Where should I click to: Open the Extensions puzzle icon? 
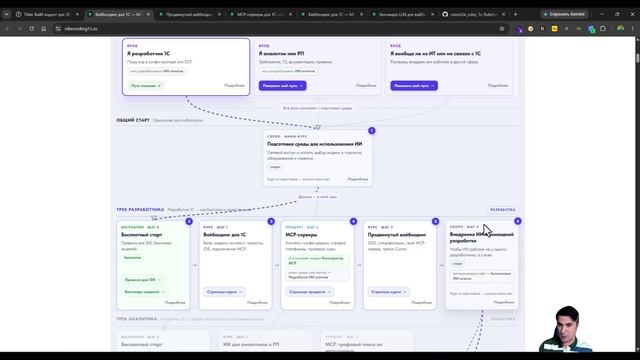click(x=603, y=29)
